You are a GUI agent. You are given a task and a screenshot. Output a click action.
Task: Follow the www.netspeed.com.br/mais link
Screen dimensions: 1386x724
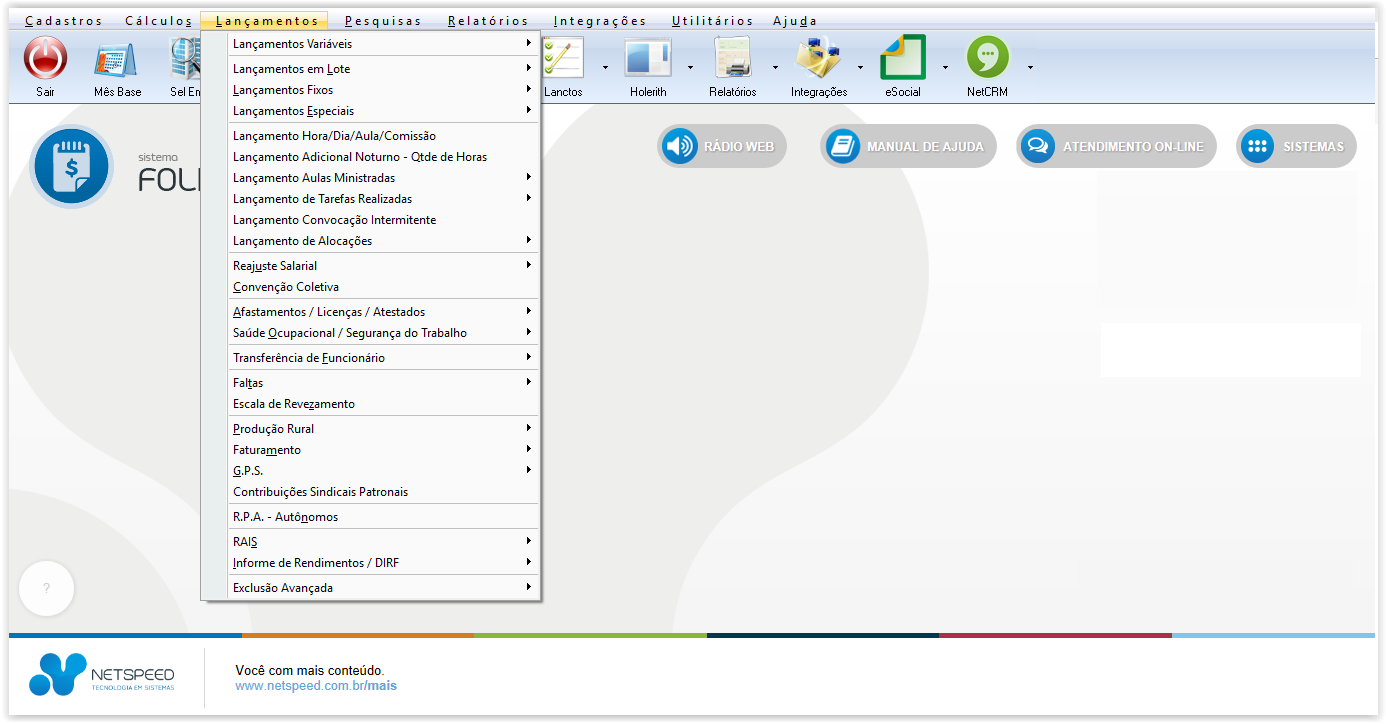pyautogui.click(x=316, y=686)
